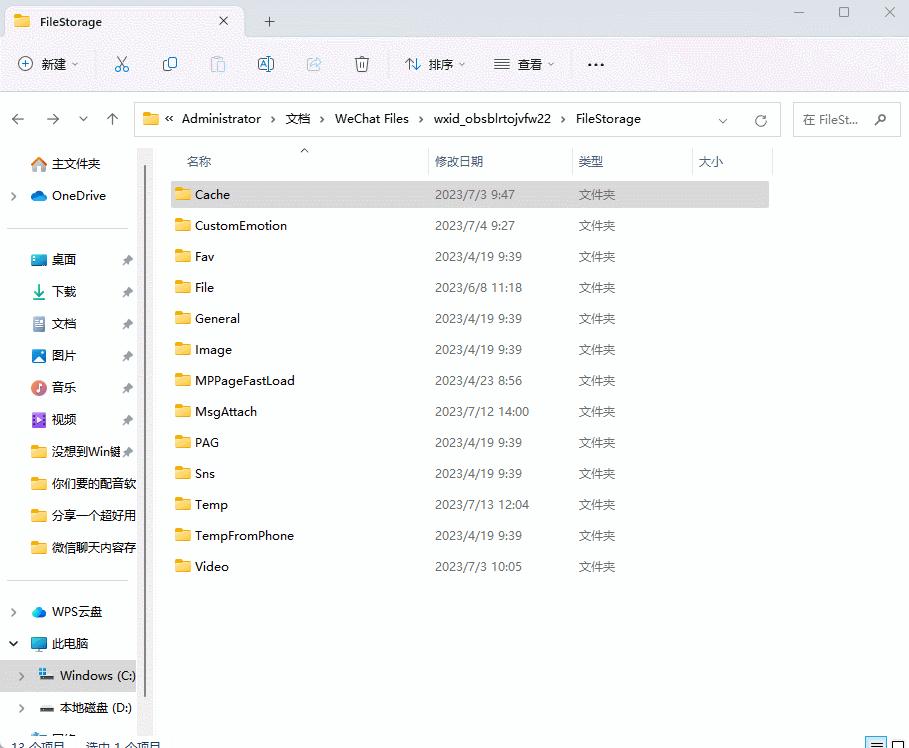Open 下载 in the sidebar
The image size is (909, 748).
click(x=64, y=292)
